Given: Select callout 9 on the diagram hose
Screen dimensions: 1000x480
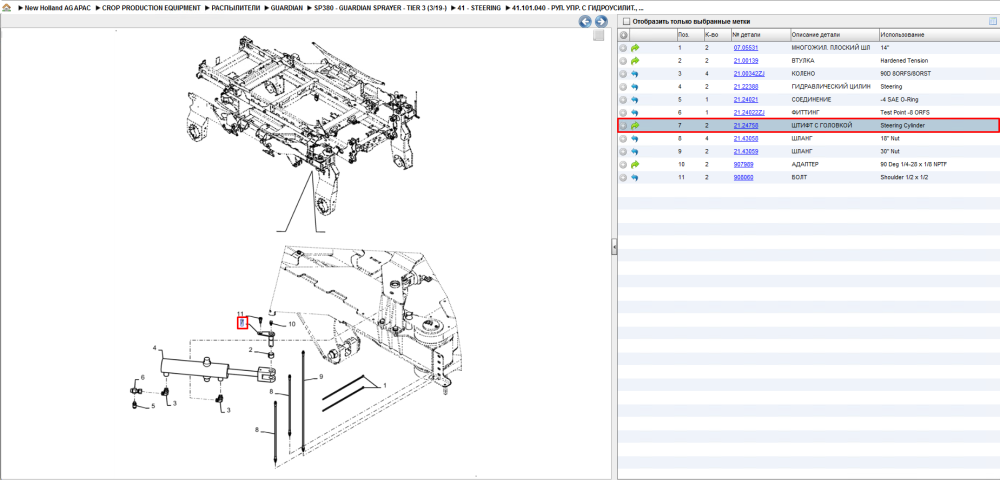Looking at the screenshot, I should tap(322, 377).
